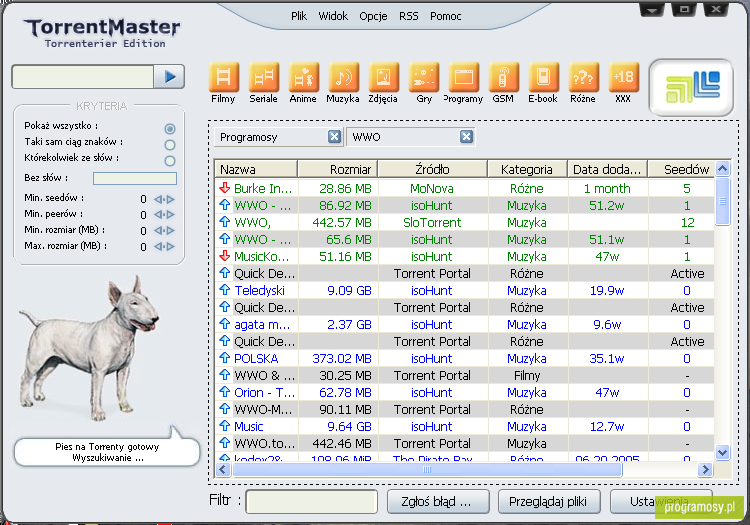Screen dimensions: 750x525
Task: Open the Plik menu
Action: click(x=299, y=16)
